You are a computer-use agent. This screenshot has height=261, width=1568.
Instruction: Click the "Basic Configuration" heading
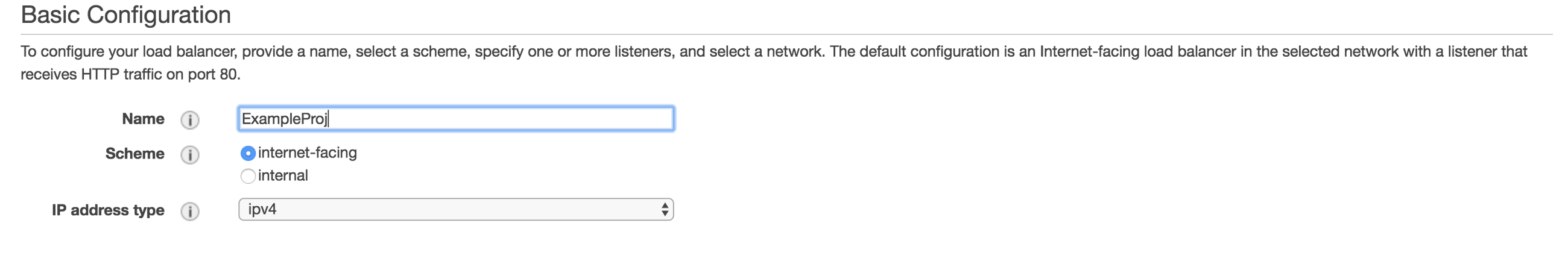pyautogui.click(x=126, y=14)
